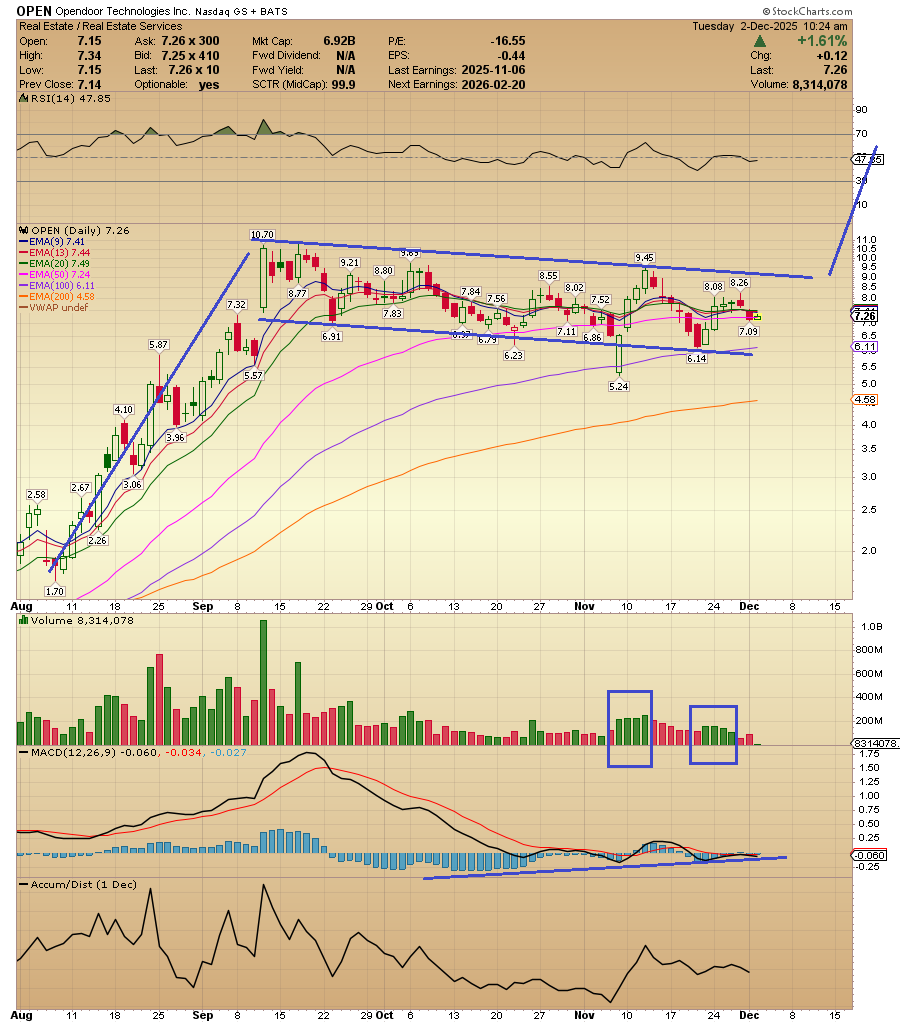Select the P/E value -16.55
The width and height of the screenshot is (900, 1023).
click(508, 41)
